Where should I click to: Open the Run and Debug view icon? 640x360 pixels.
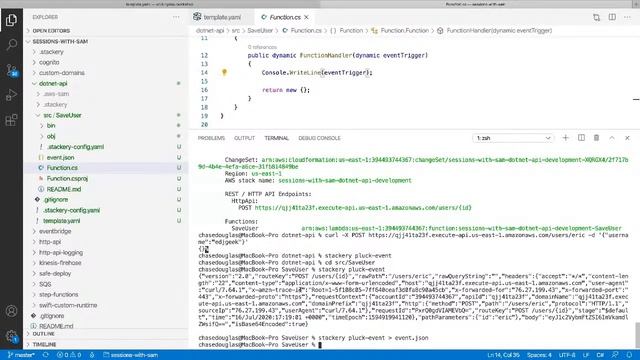pos(11,95)
